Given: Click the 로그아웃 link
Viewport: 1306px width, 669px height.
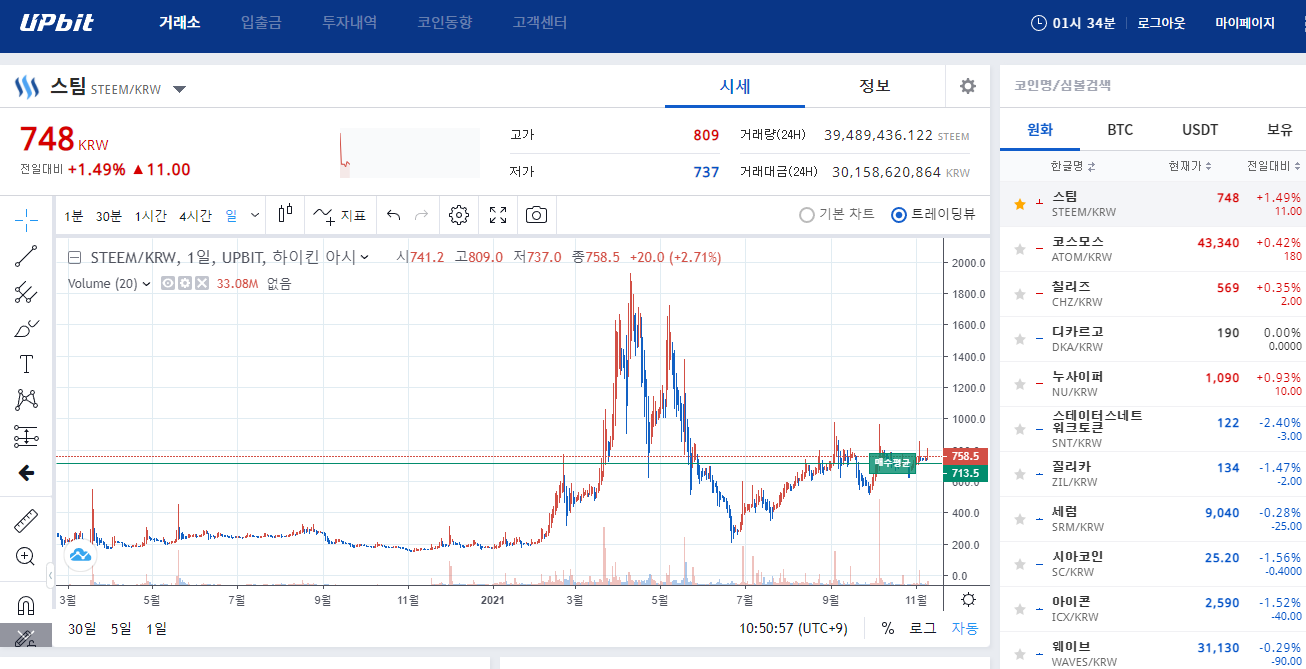Looking at the screenshot, I should pyautogui.click(x=1161, y=23).
